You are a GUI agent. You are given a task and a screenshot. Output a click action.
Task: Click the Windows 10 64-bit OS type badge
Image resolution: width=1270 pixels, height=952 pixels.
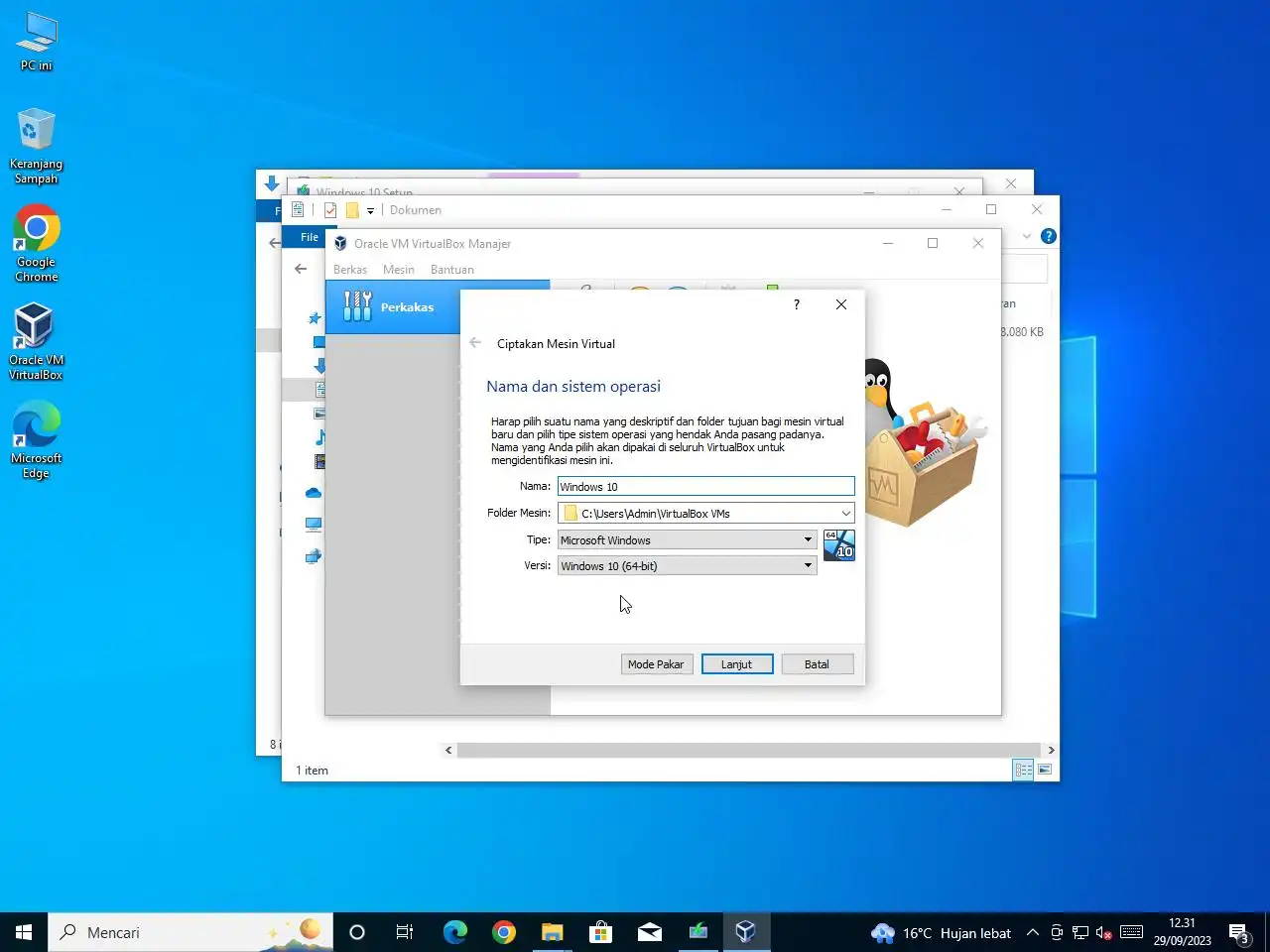point(839,545)
